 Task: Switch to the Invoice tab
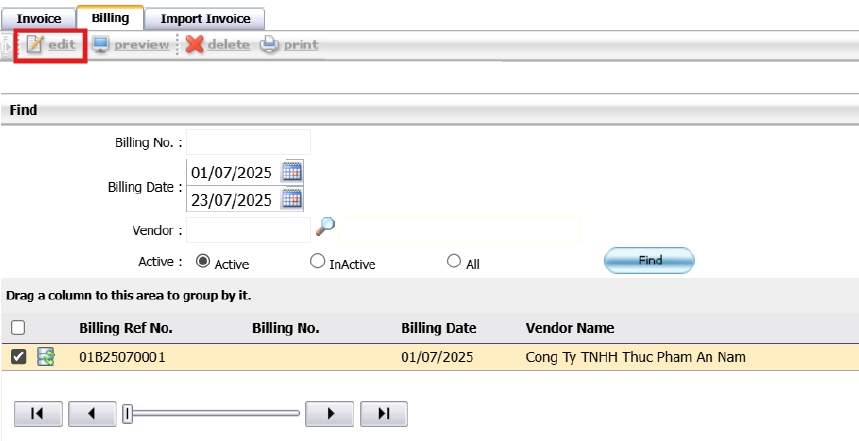(x=39, y=19)
